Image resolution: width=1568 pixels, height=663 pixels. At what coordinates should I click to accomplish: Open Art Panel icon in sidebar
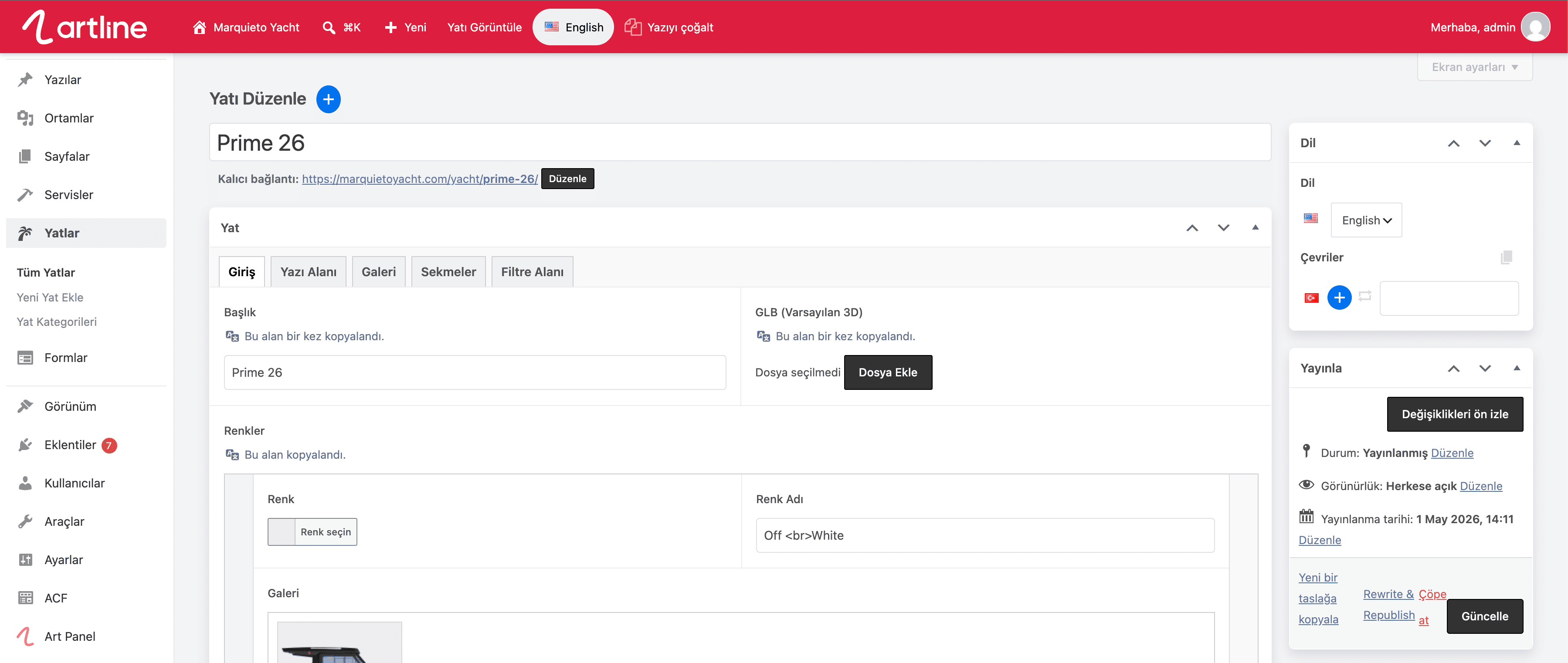click(25, 636)
